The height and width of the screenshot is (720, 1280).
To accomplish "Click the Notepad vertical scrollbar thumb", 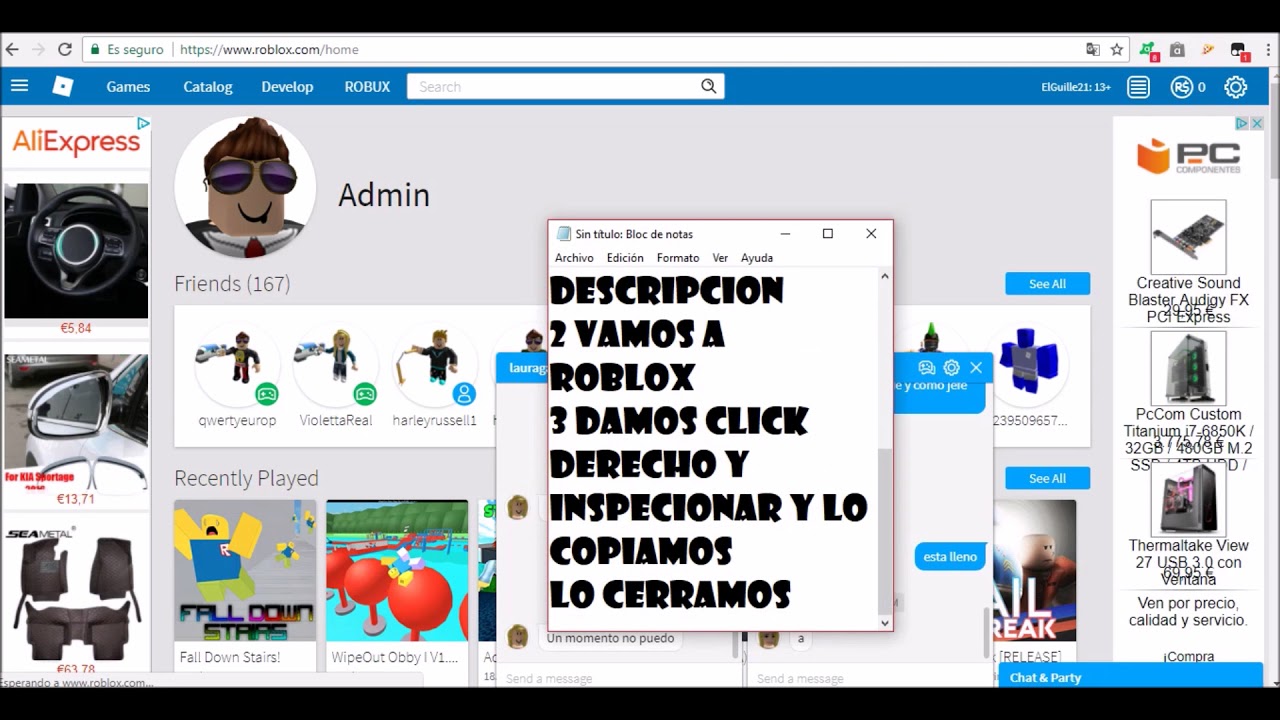I will pyautogui.click(x=885, y=530).
